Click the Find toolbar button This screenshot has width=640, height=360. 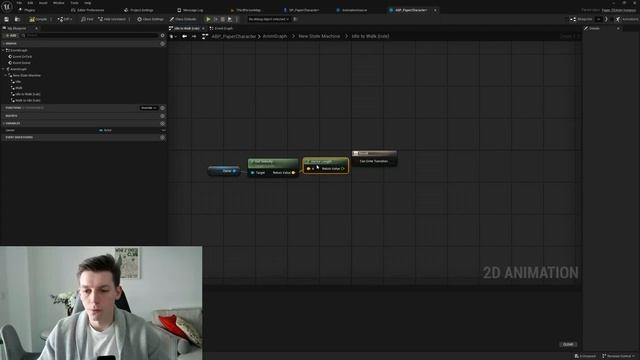click(x=87, y=19)
